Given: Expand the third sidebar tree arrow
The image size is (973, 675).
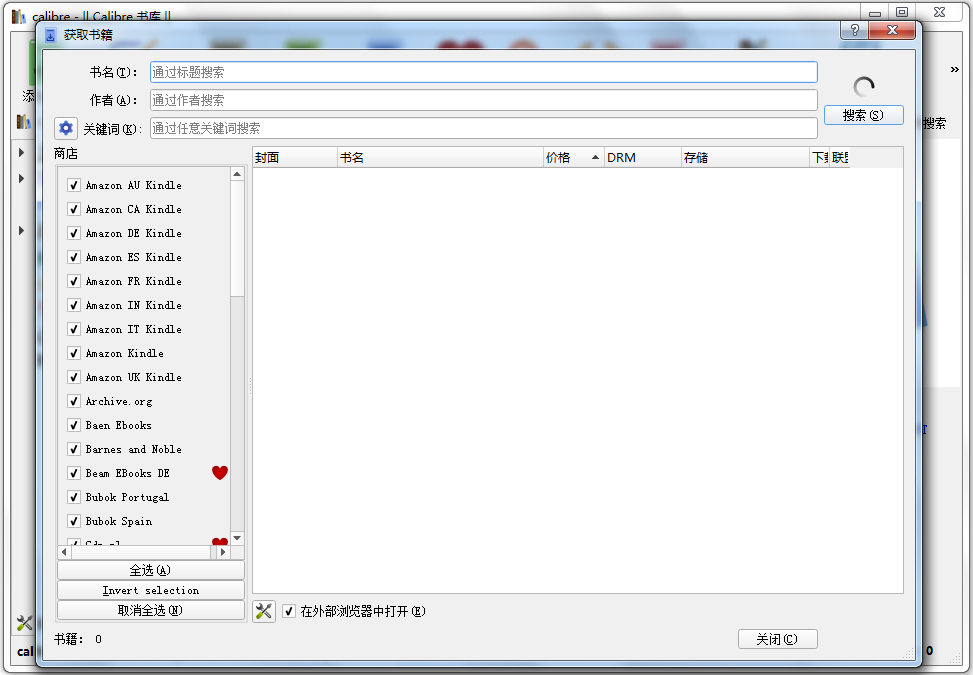Looking at the screenshot, I should coord(21,230).
